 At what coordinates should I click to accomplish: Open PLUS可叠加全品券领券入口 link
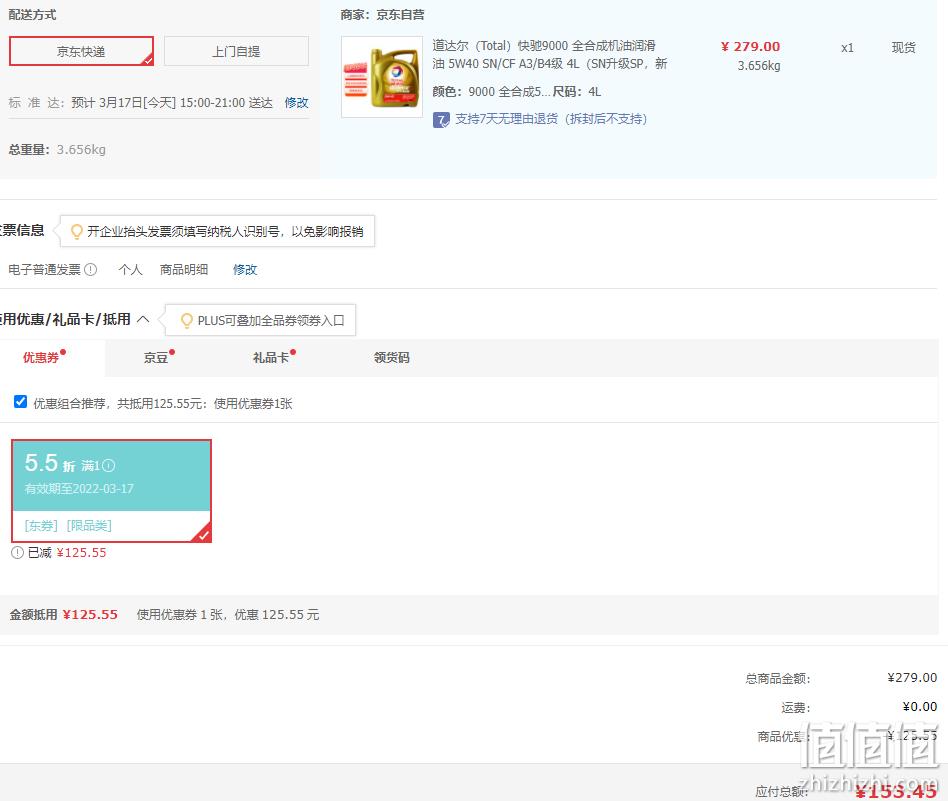(271, 320)
